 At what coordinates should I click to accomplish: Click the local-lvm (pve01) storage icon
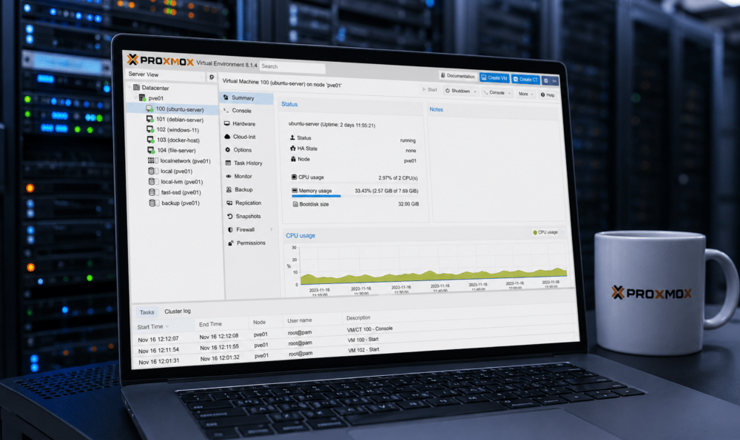tap(152, 181)
